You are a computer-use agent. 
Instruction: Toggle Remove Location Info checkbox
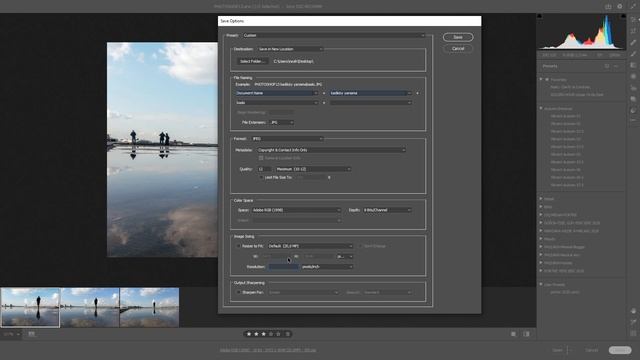point(261,158)
